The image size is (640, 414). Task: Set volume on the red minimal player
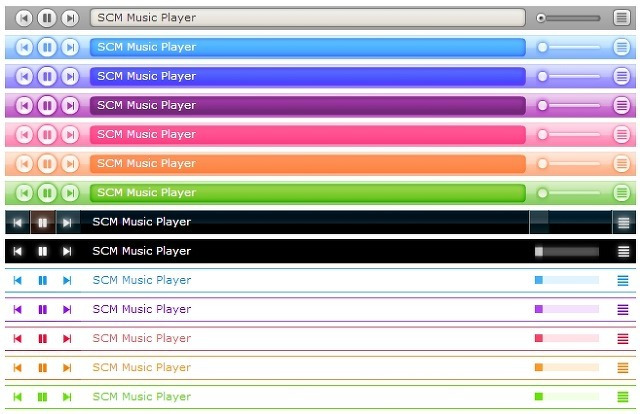567,338
